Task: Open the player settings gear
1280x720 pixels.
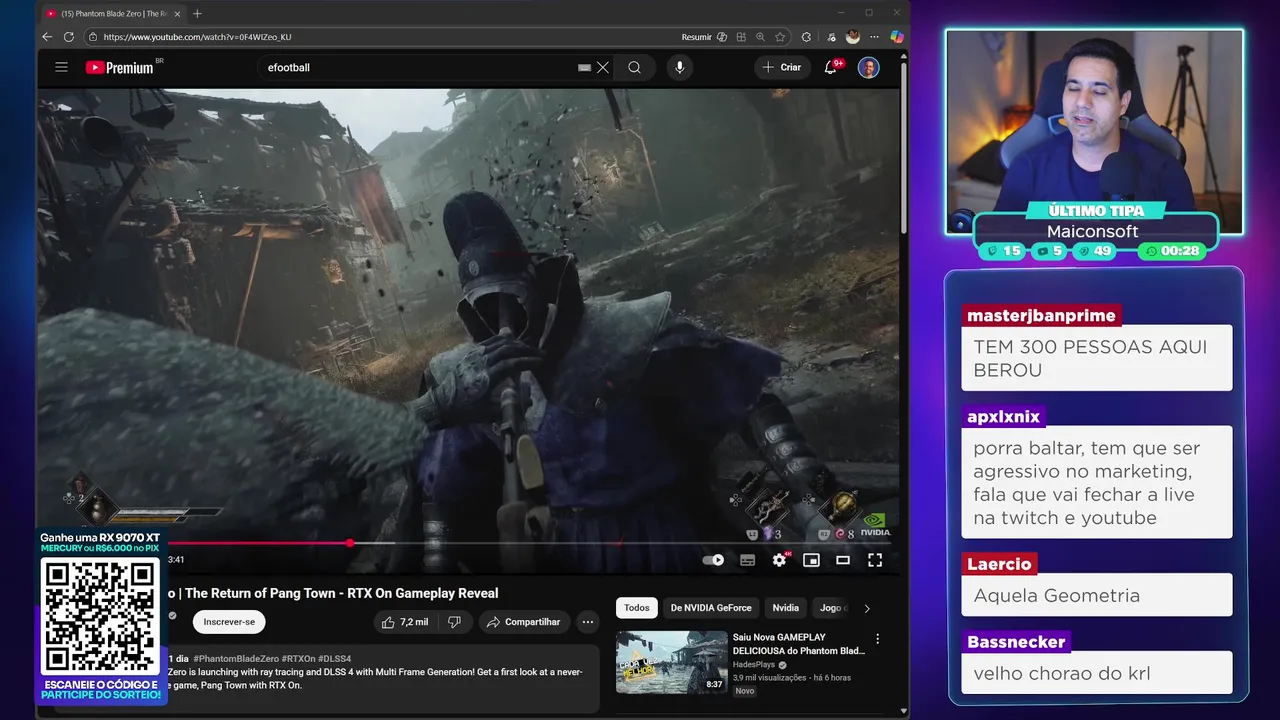Action: (779, 560)
